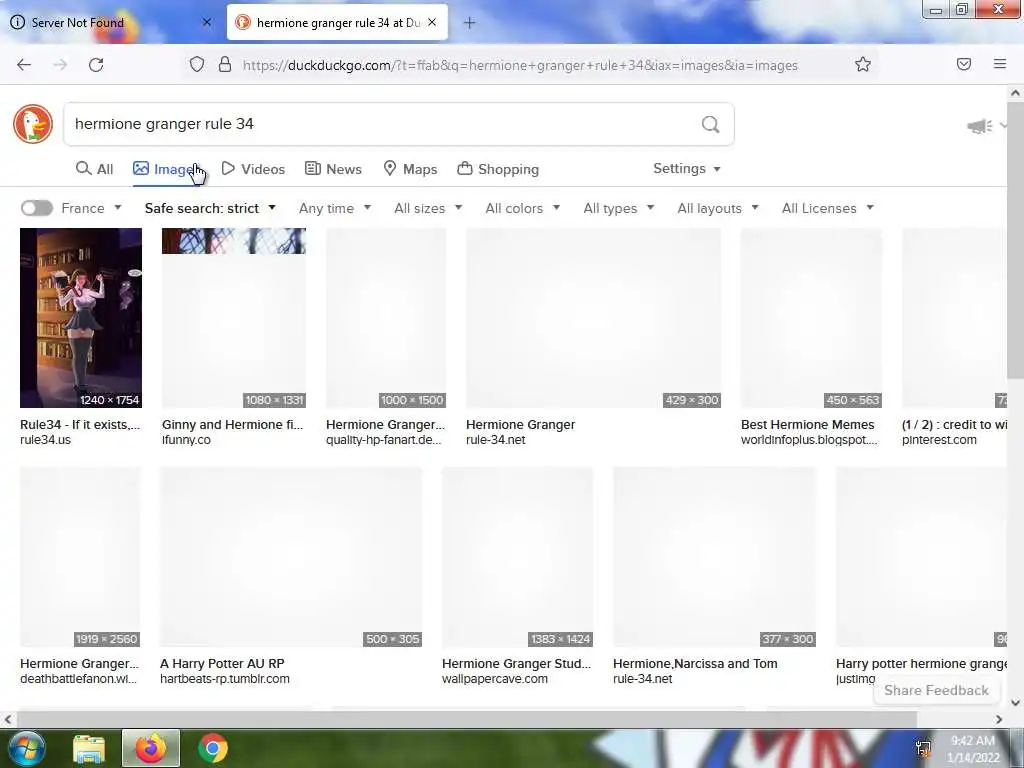Click the padlock site information icon
This screenshot has width=1024, height=768.
225,65
